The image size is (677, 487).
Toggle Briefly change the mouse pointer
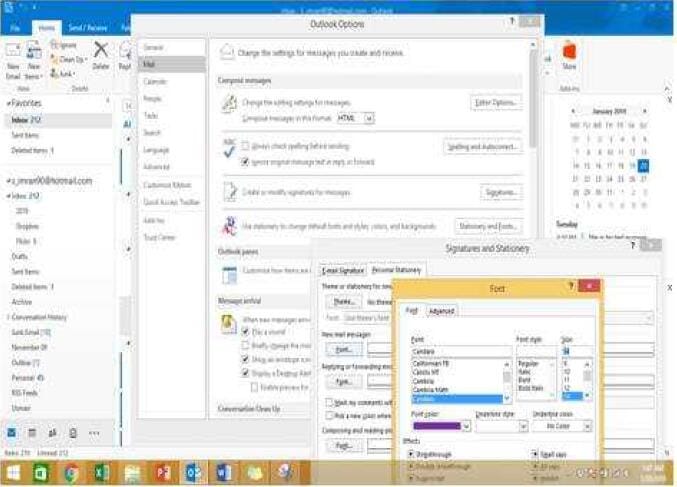coord(245,345)
